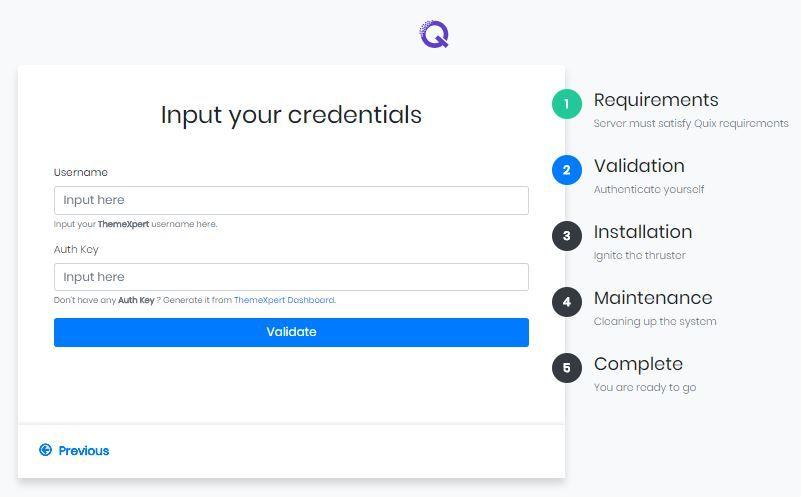Select the Installation step title
This screenshot has height=497, width=801.
click(643, 232)
